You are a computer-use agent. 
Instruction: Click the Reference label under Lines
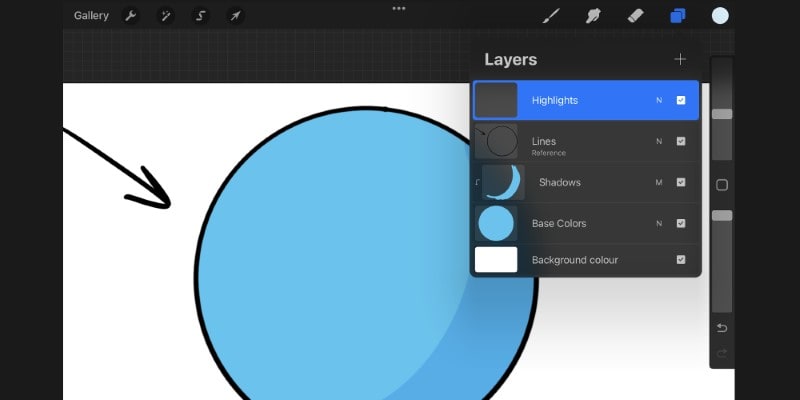[x=548, y=153]
